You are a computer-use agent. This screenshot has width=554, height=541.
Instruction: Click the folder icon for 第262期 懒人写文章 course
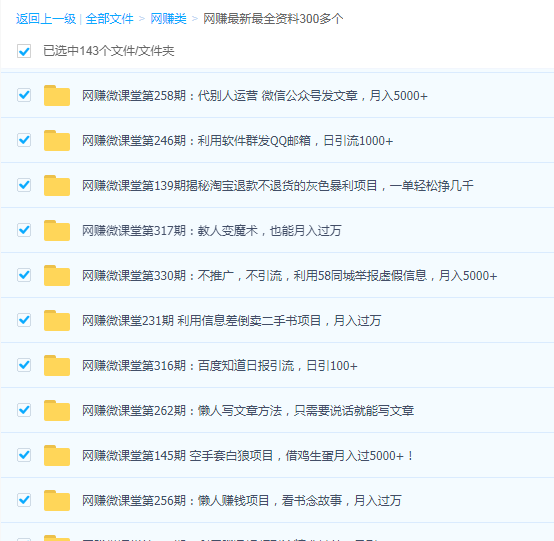(x=57, y=410)
